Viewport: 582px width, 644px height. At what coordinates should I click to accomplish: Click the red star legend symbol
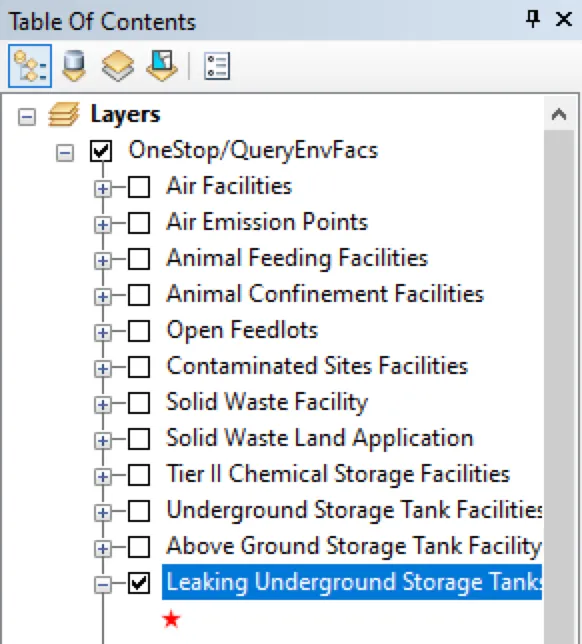tap(171, 619)
